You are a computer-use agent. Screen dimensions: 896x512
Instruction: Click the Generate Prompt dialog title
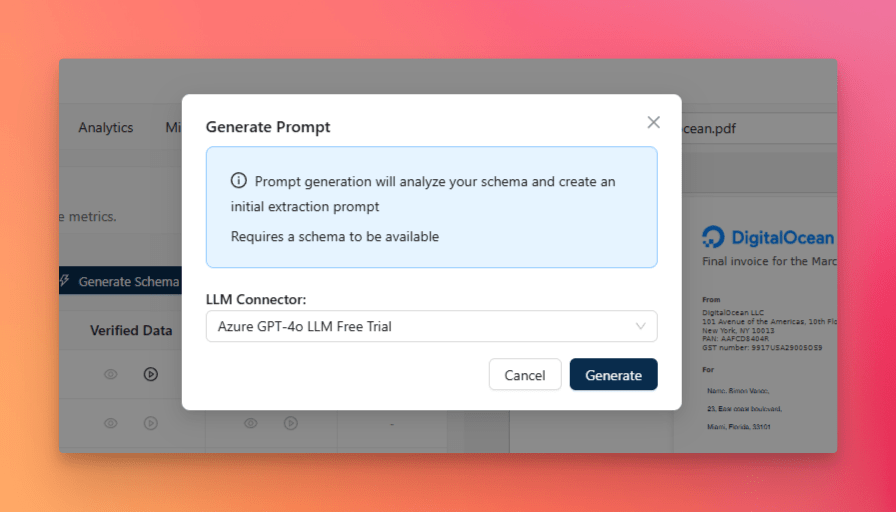point(268,127)
